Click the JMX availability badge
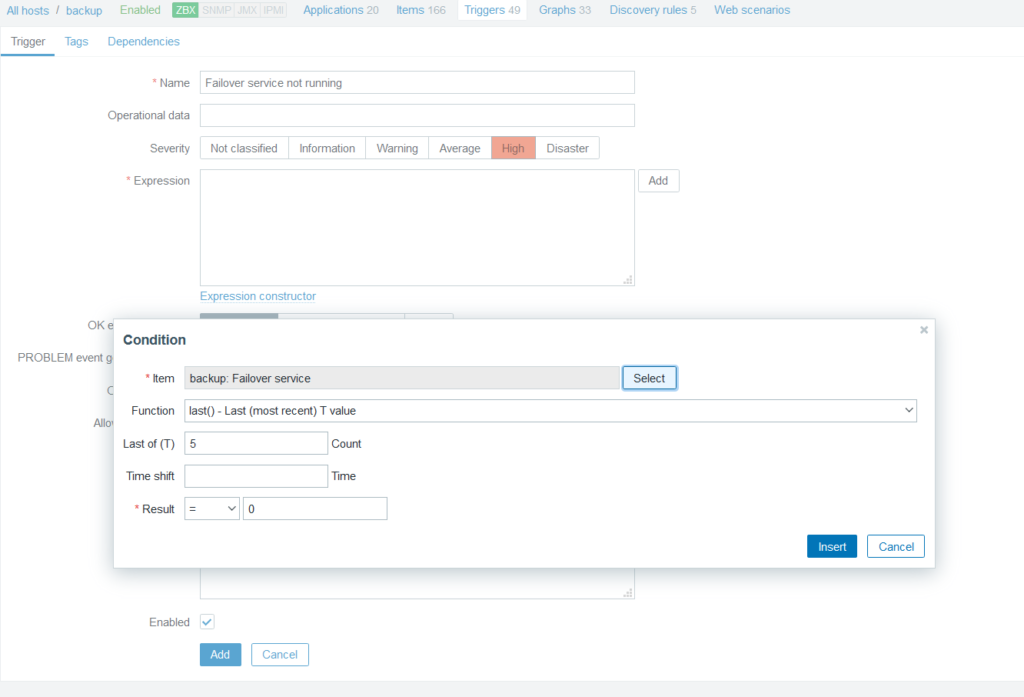Viewport: 1024px width, 697px height. [x=247, y=10]
